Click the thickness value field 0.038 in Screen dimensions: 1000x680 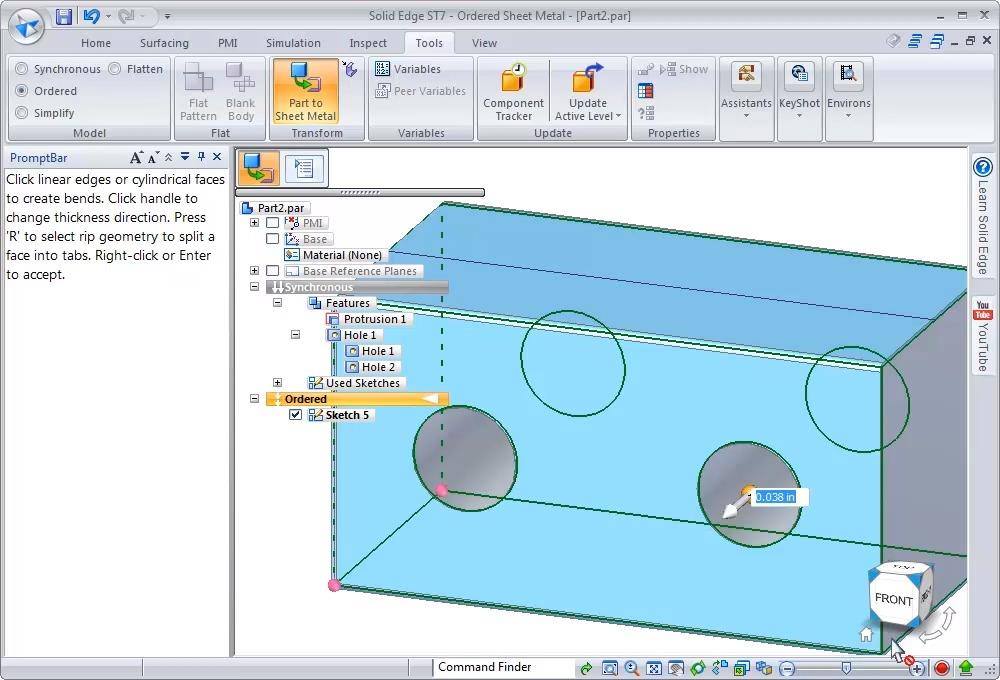pos(779,497)
